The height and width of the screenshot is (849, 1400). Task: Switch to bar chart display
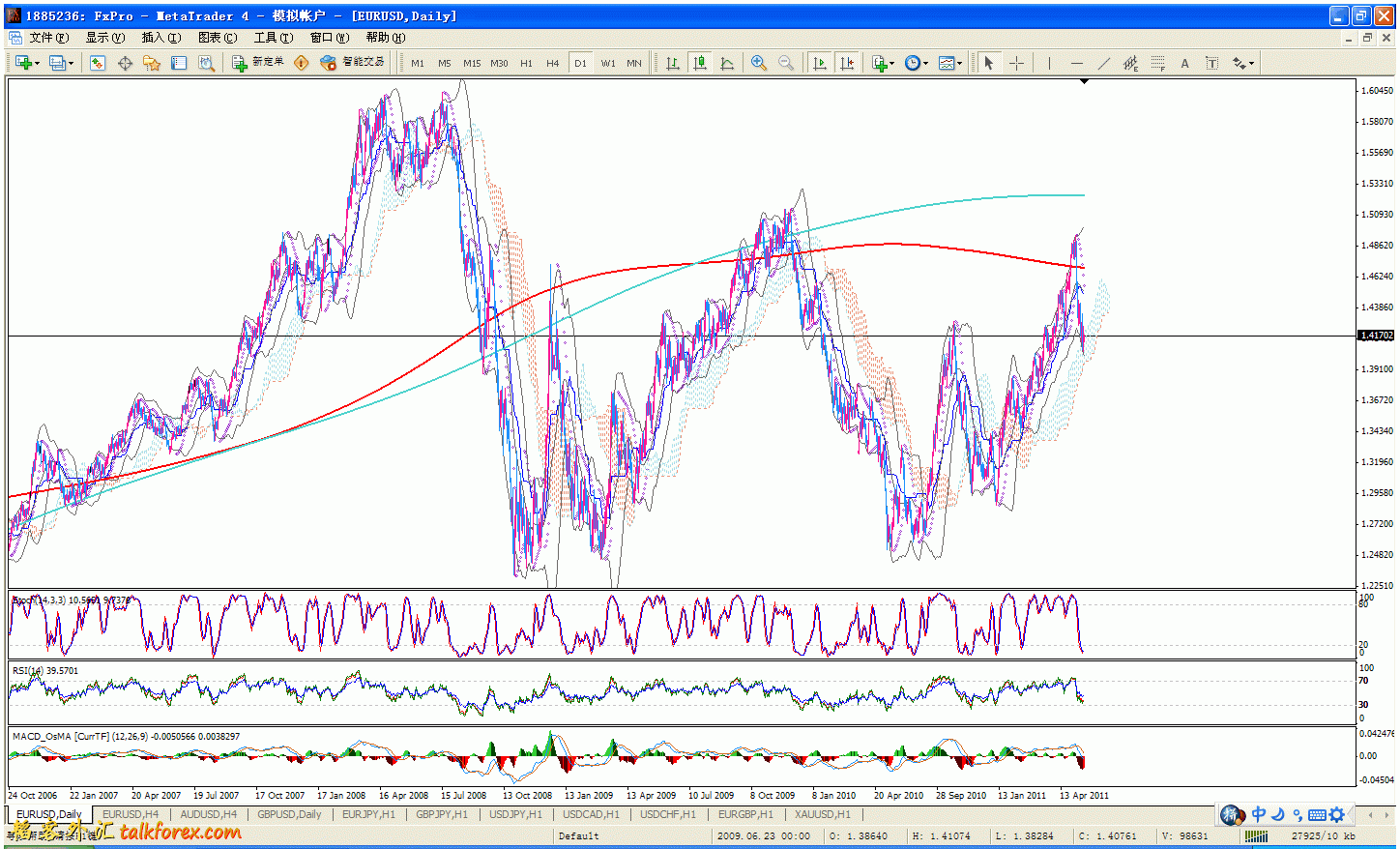pos(672,63)
